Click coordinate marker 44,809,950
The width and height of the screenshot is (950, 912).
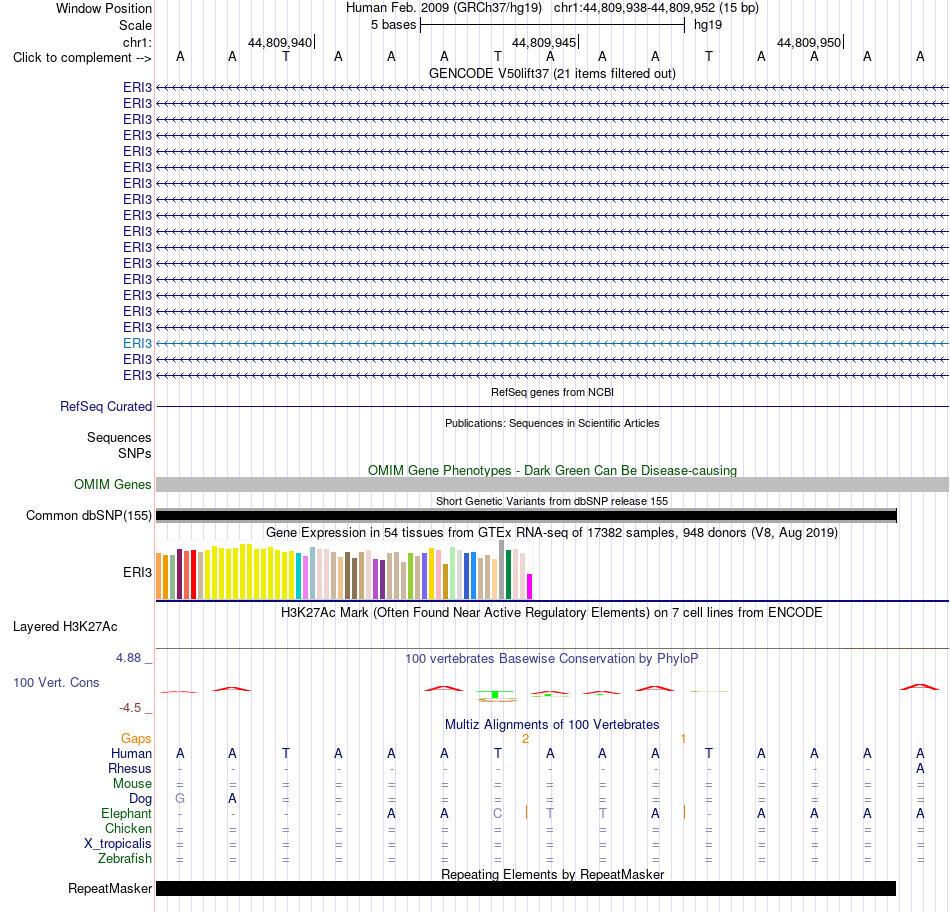[x=809, y=42]
